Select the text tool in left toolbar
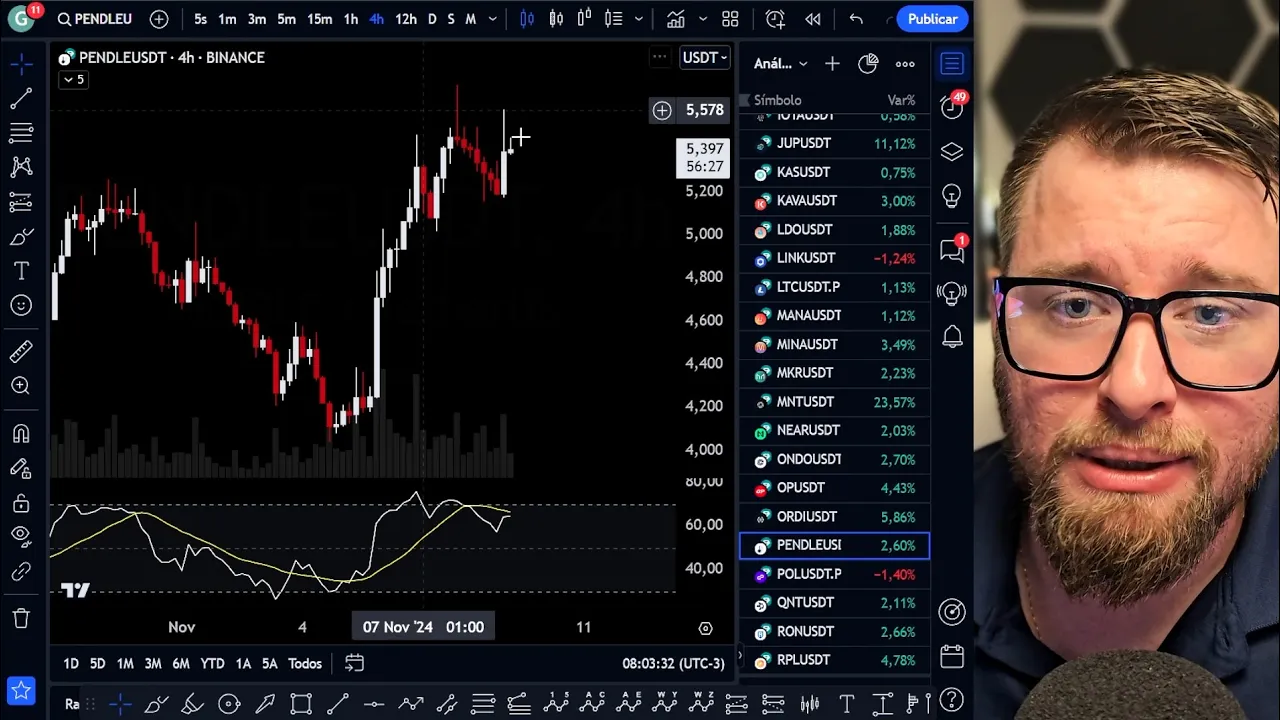 (x=21, y=271)
